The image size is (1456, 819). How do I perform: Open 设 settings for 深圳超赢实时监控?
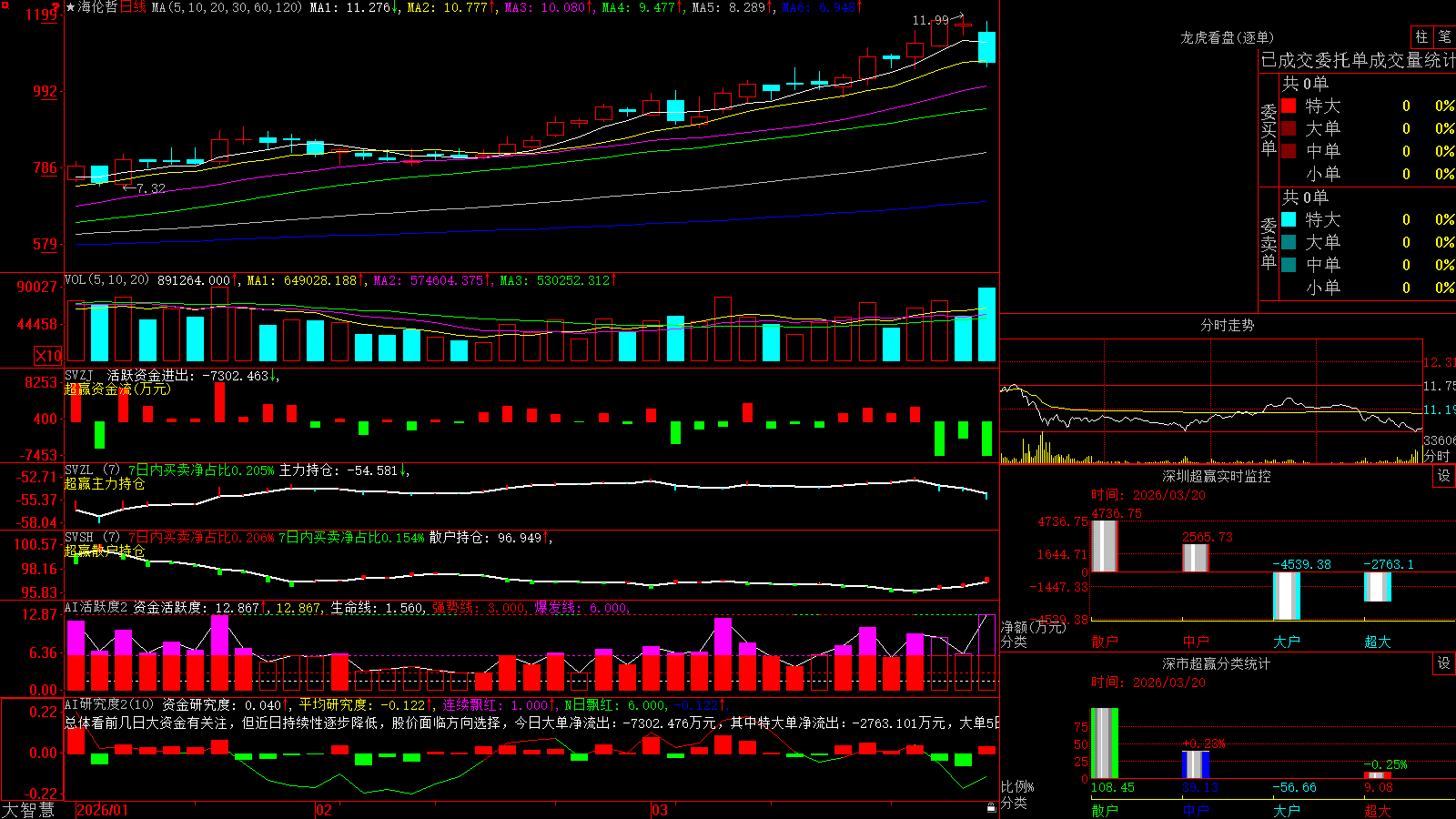1444,476
